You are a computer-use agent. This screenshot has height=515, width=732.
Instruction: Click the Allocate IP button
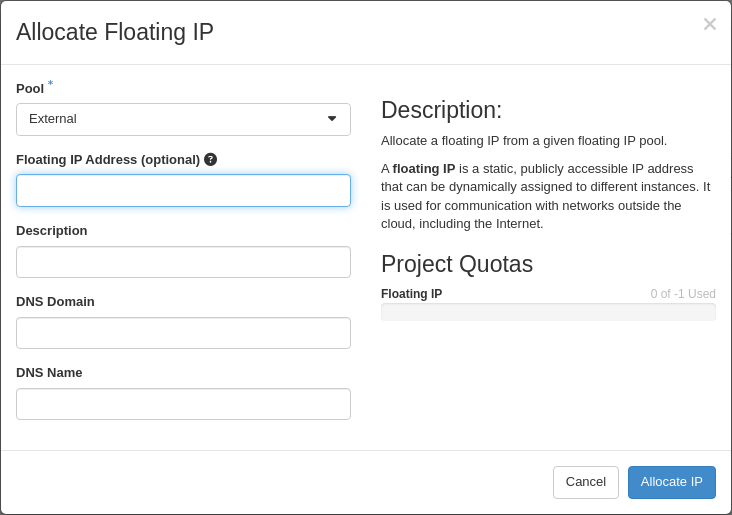pyautogui.click(x=671, y=482)
